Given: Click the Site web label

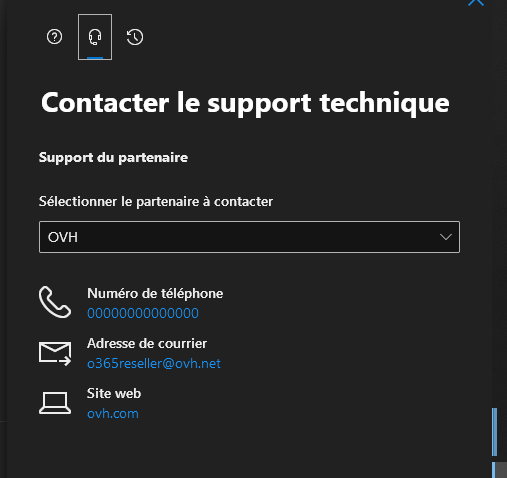Looking at the screenshot, I should (x=114, y=394).
